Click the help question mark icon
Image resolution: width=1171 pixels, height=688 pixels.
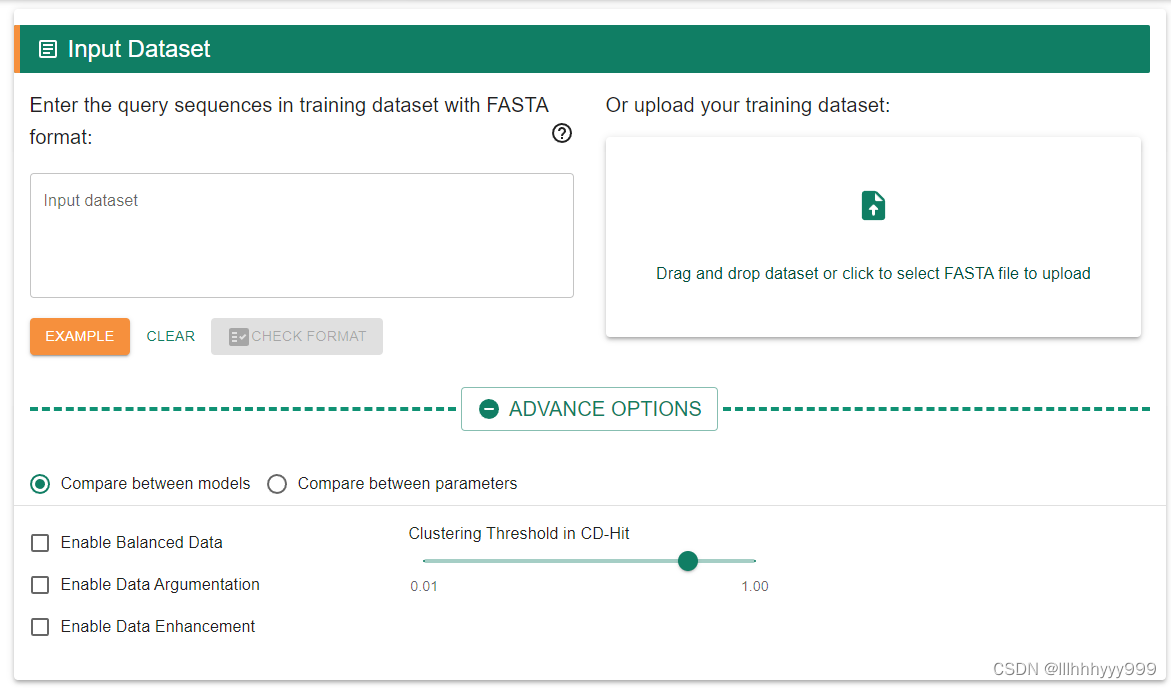pos(562,133)
